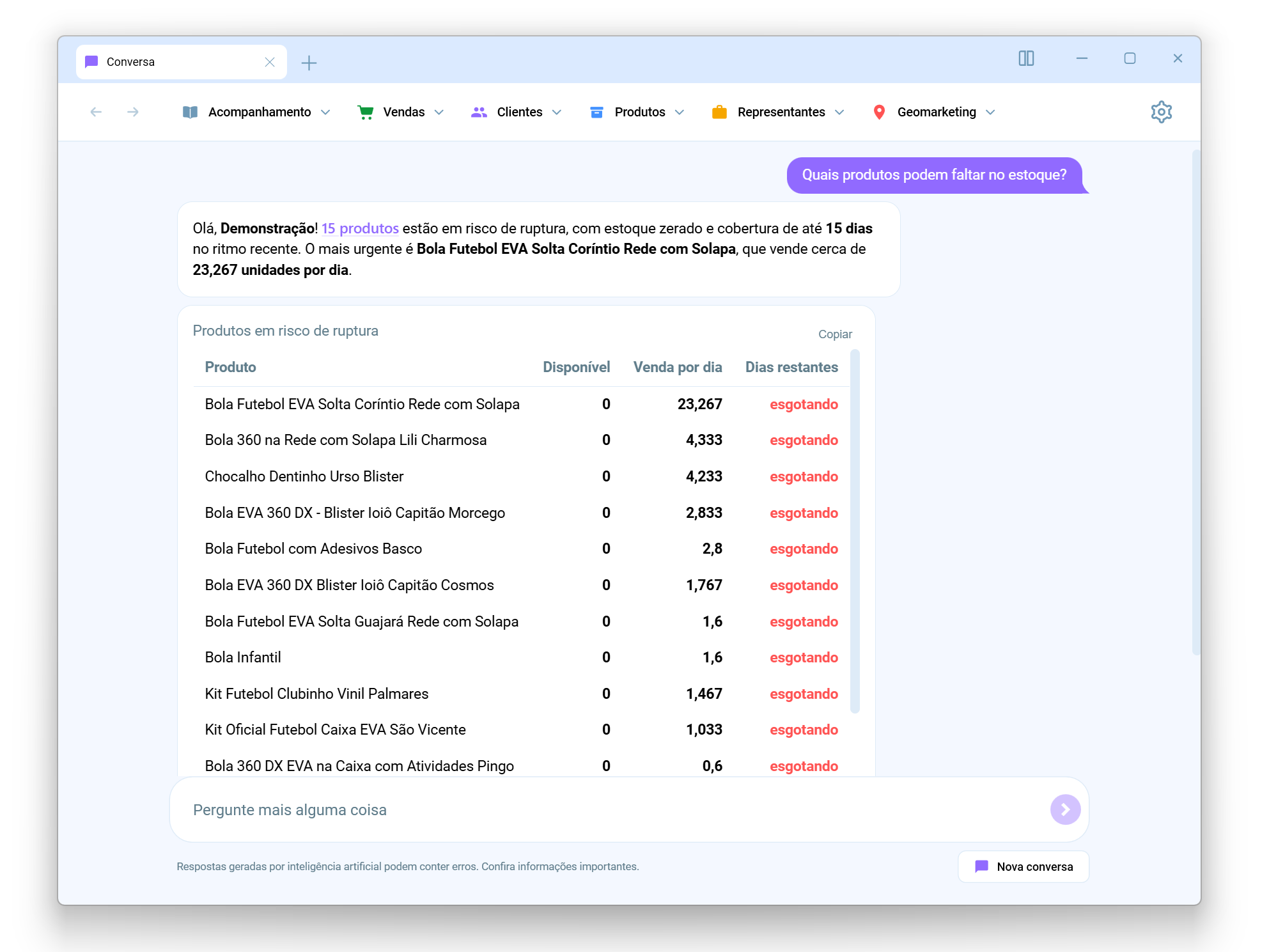Image resolution: width=1269 pixels, height=952 pixels.
Task: Expand the Vendas dropdown chevron
Action: coord(439,113)
